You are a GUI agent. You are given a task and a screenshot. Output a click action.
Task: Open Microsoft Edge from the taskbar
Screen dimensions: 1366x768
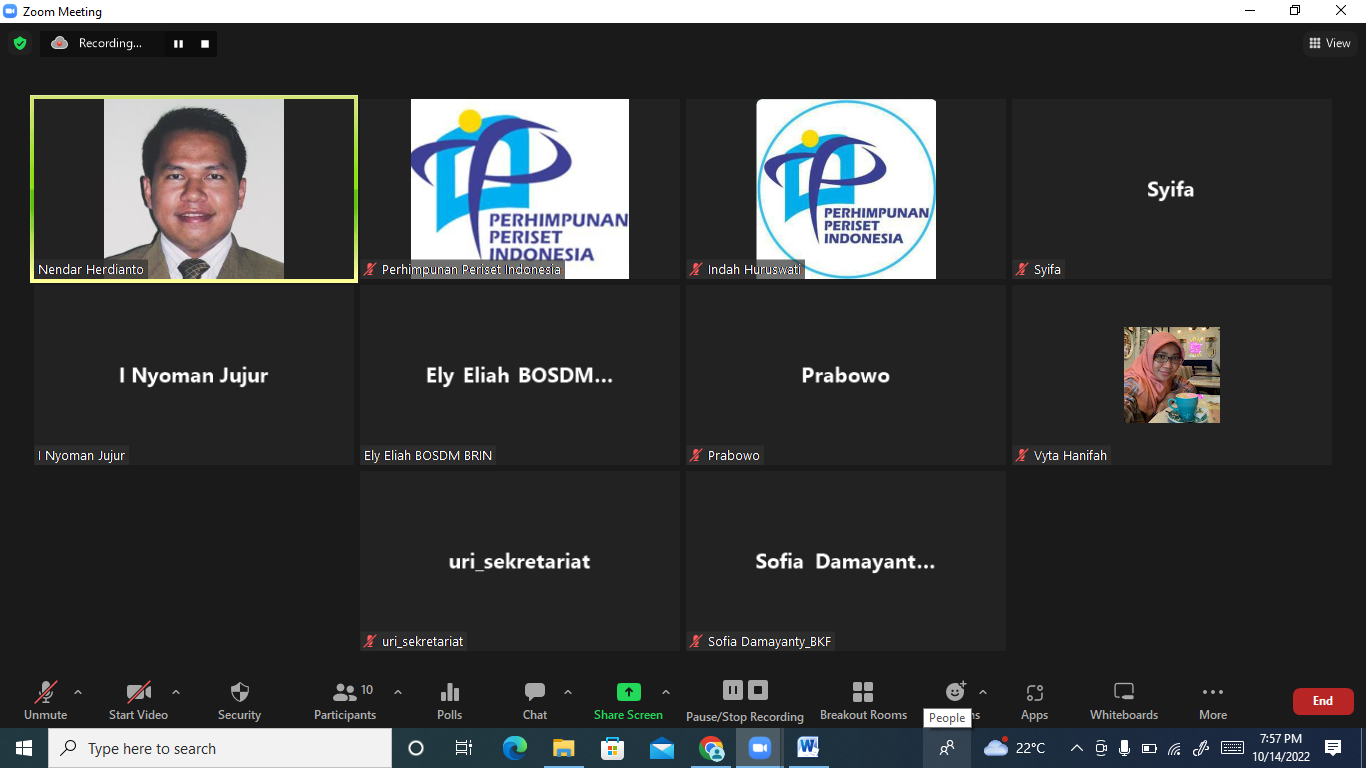click(x=515, y=748)
